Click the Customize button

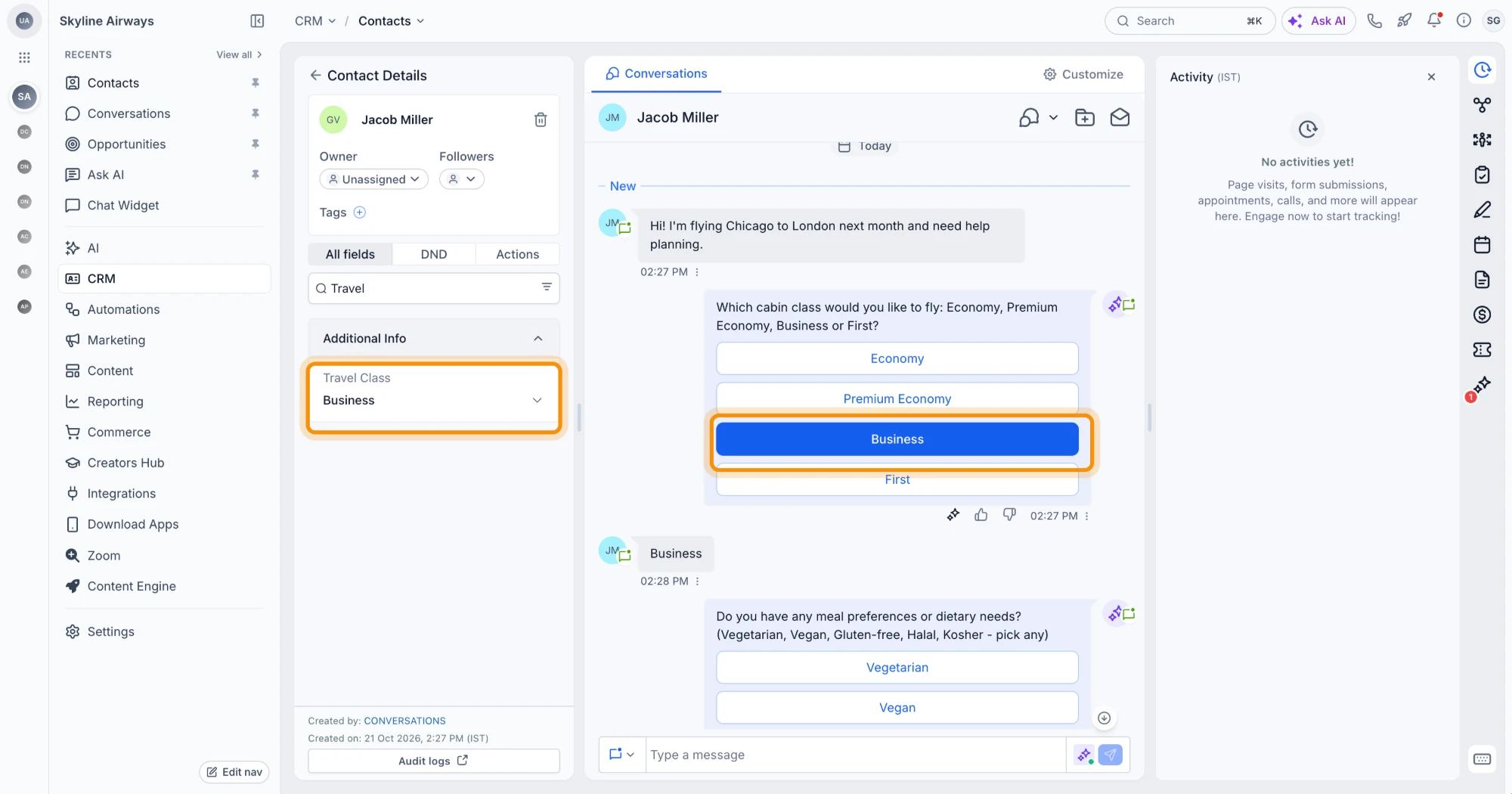(1083, 74)
